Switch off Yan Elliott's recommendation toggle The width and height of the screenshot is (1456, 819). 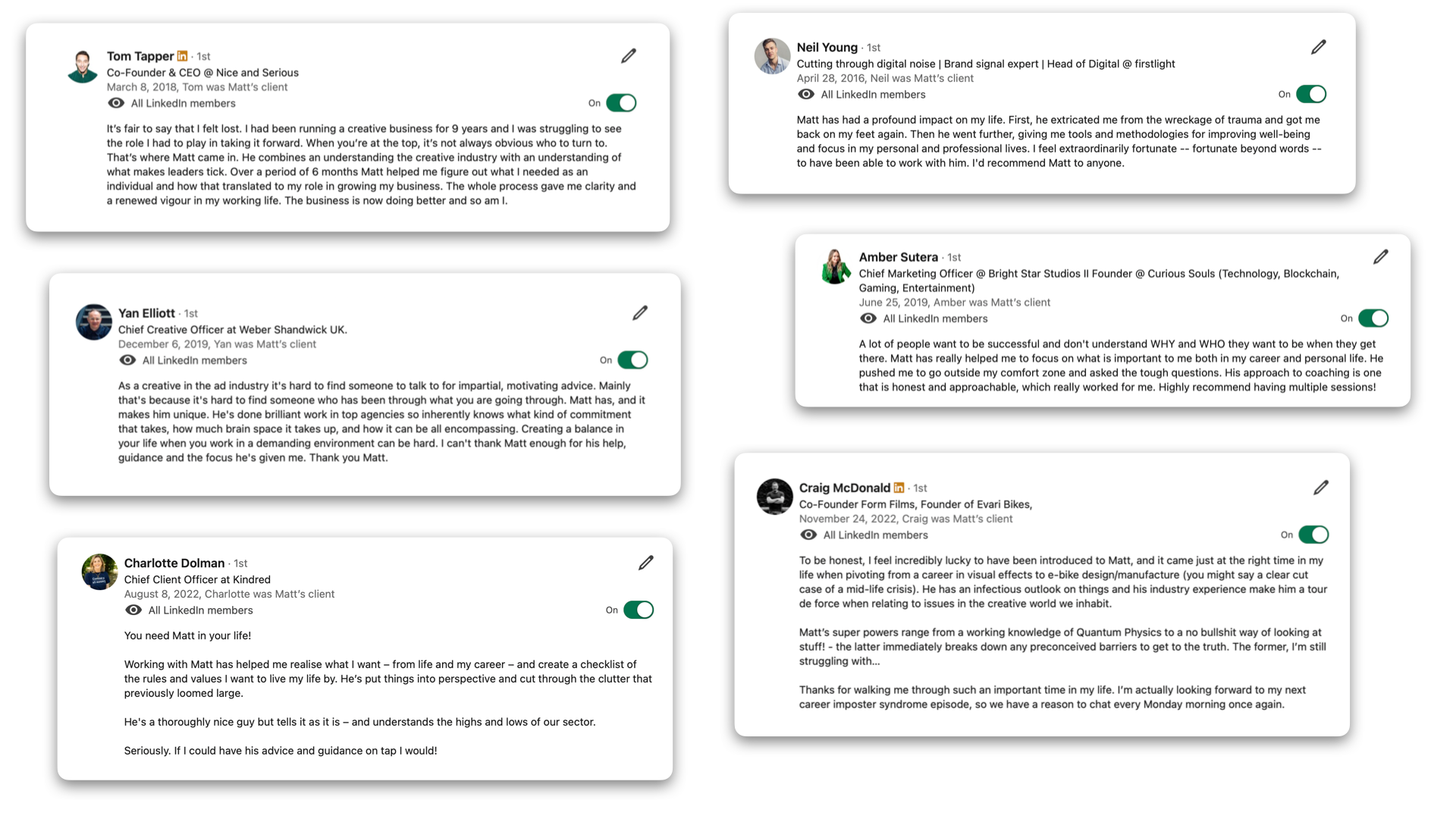point(632,360)
